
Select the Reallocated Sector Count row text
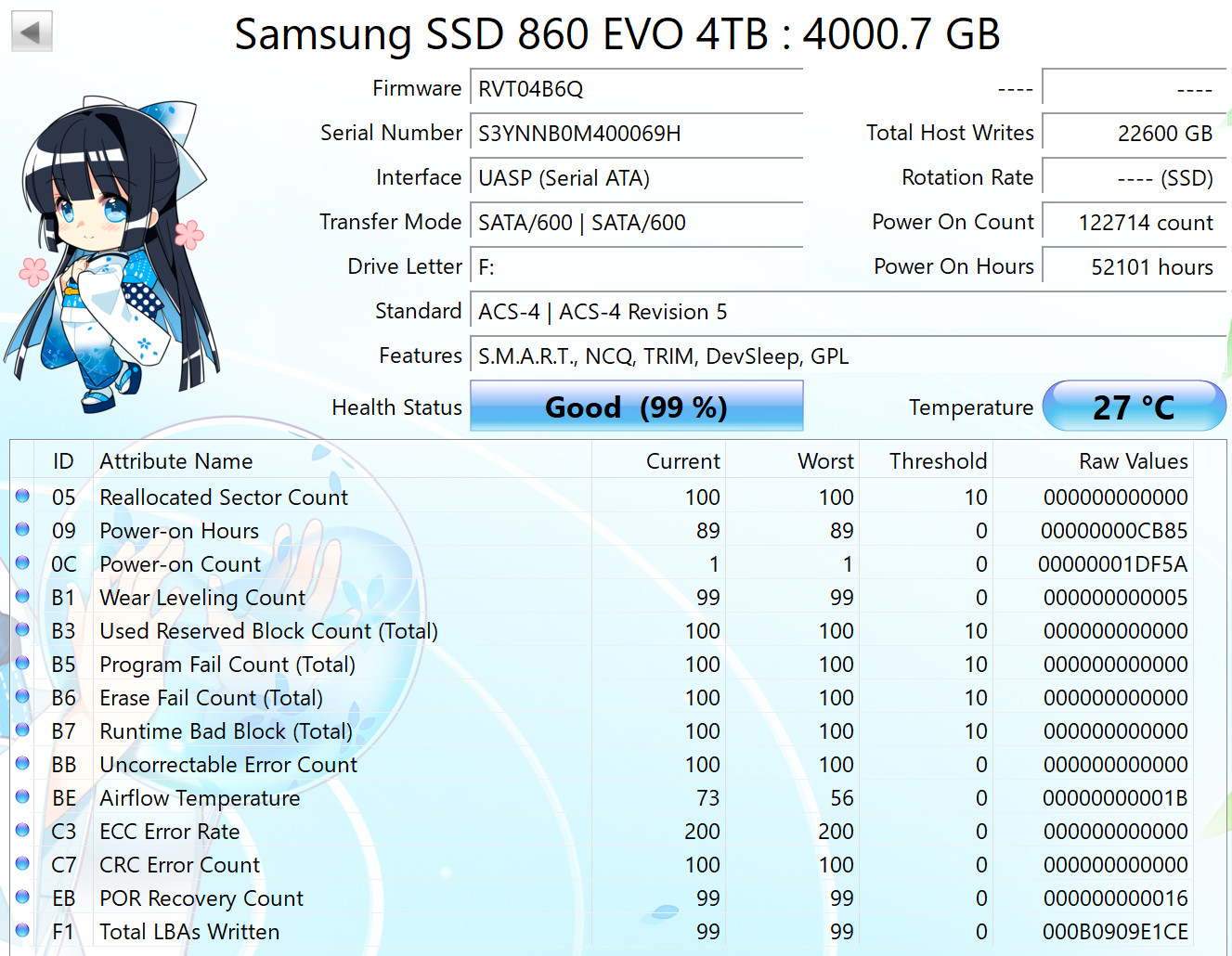click(x=224, y=497)
